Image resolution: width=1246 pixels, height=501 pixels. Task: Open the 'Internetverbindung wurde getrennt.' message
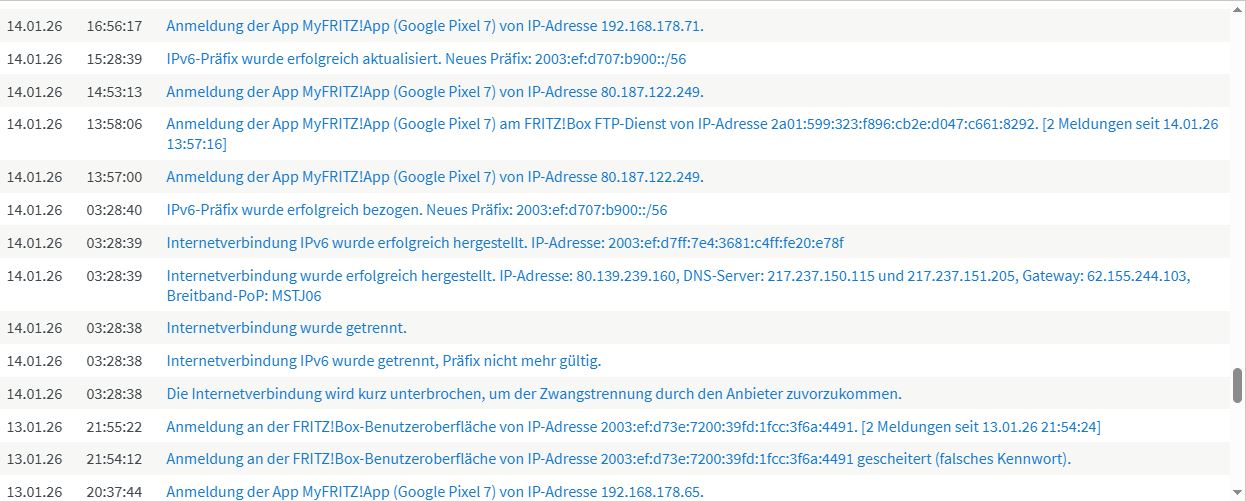point(286,328)
